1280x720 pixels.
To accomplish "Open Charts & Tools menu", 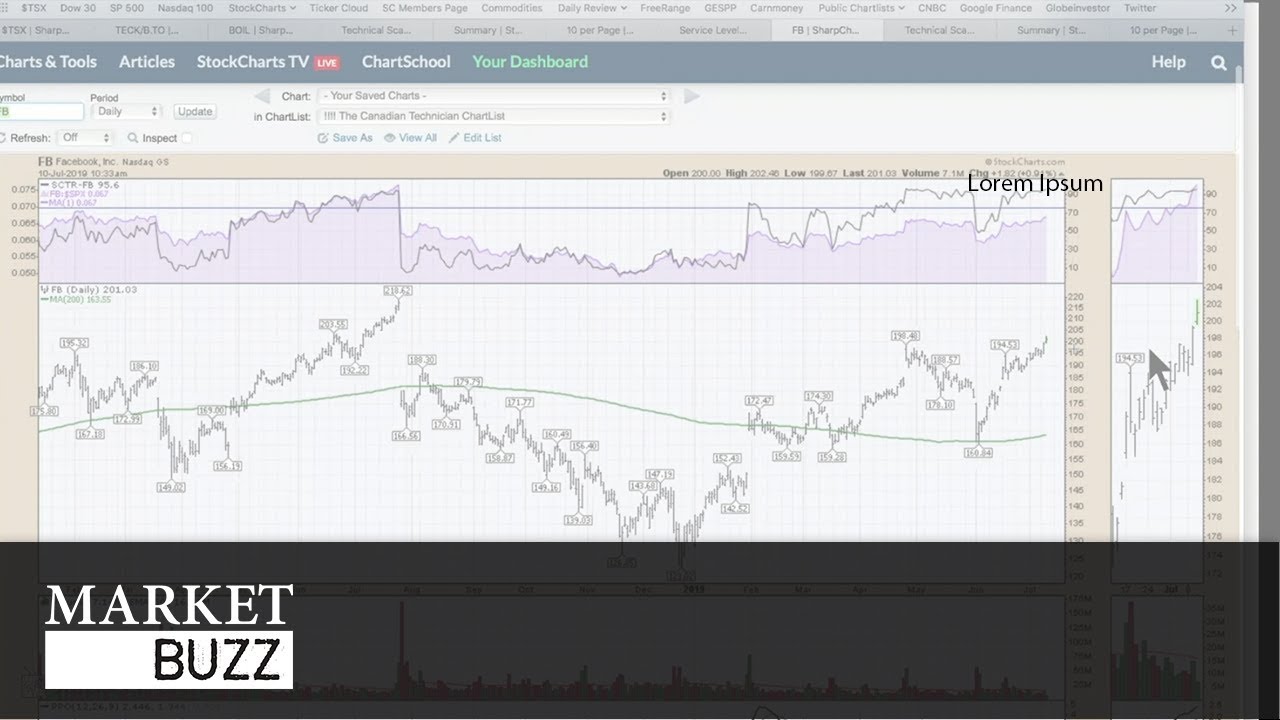I will 47,62.
